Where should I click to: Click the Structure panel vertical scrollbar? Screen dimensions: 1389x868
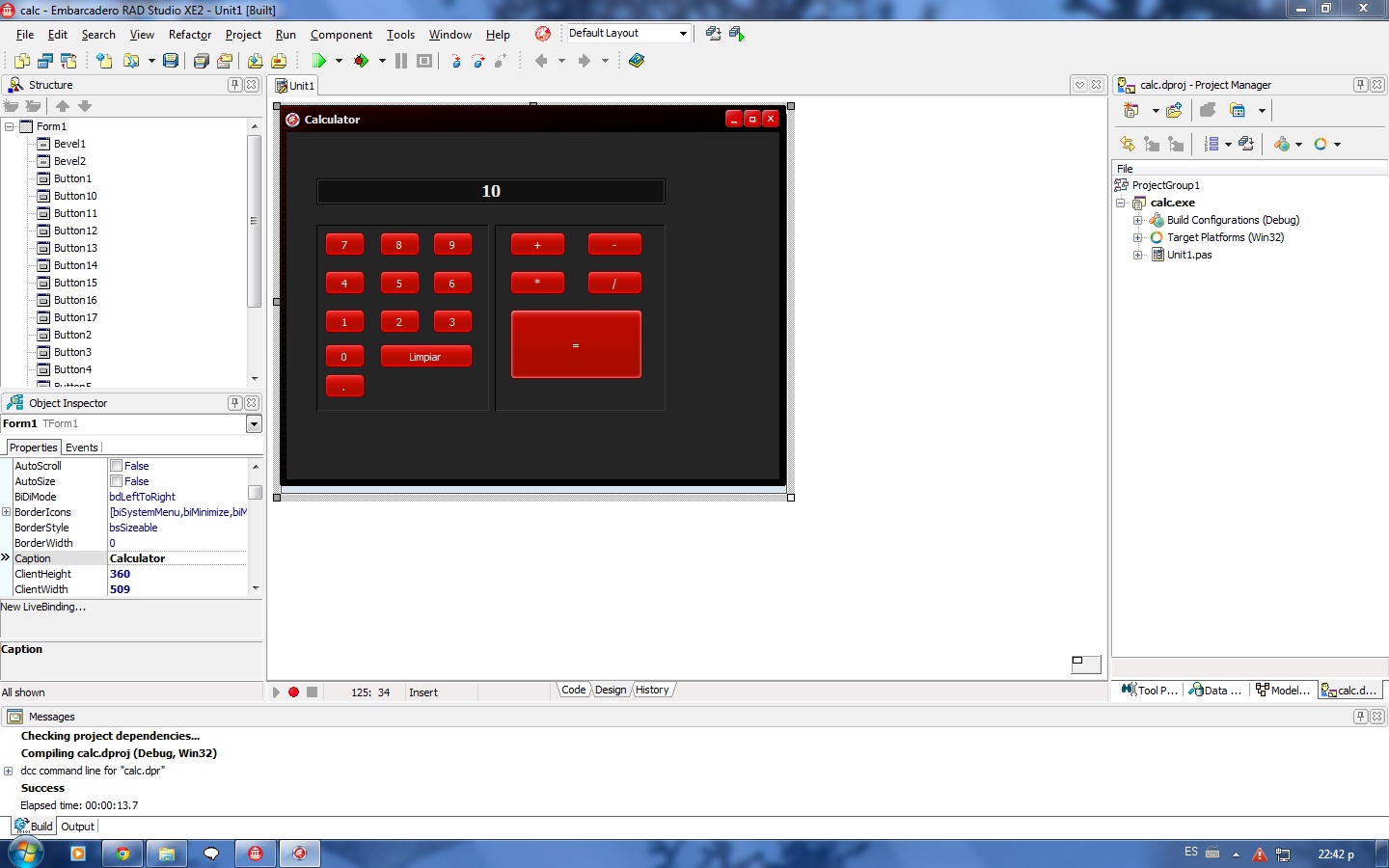click(255, 221)
